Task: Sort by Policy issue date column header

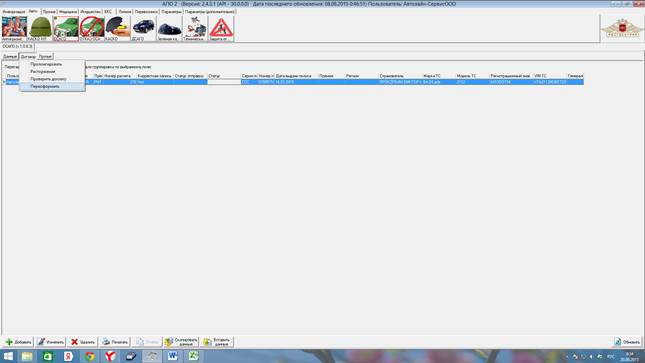Action: coord(296,76)
